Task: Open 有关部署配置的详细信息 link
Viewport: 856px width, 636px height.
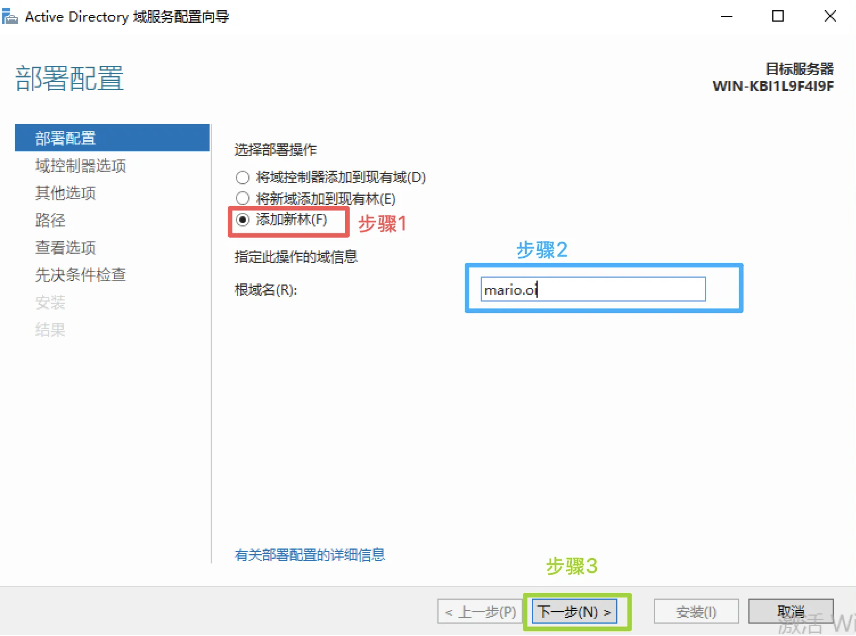Action: [310, 554]
